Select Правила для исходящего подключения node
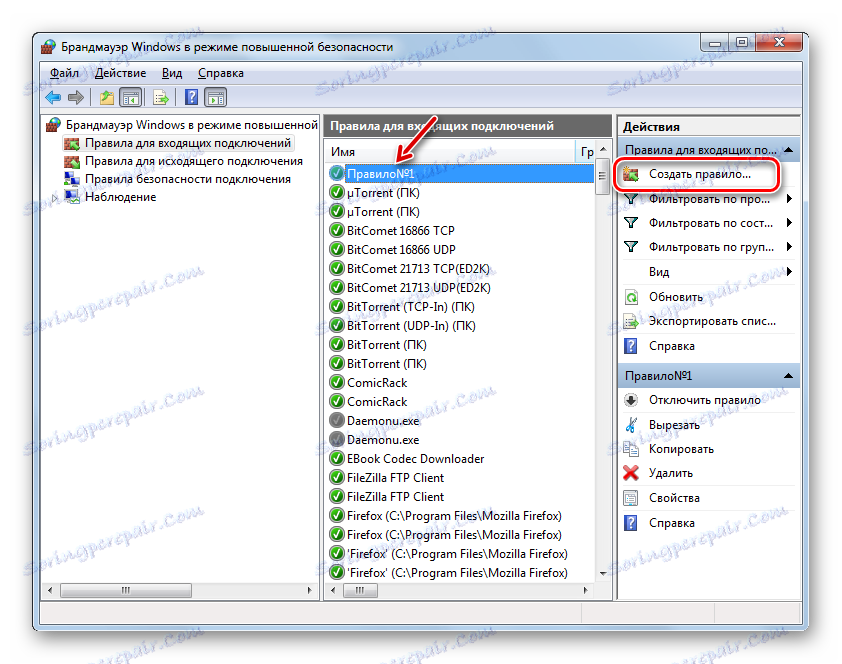 [x=194, y=161]
